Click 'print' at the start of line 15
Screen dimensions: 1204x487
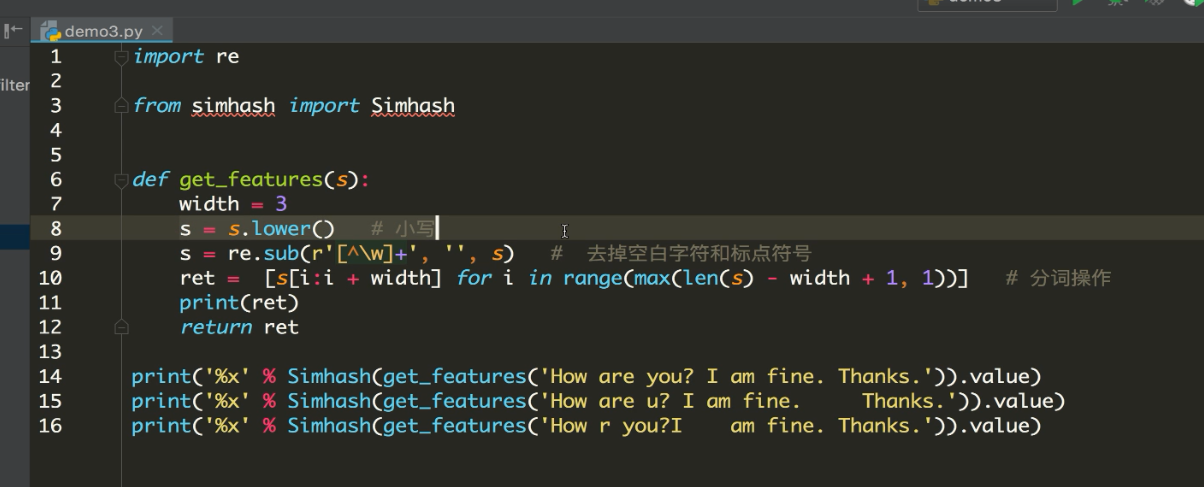pyautogui.click(x=161, y=401)
